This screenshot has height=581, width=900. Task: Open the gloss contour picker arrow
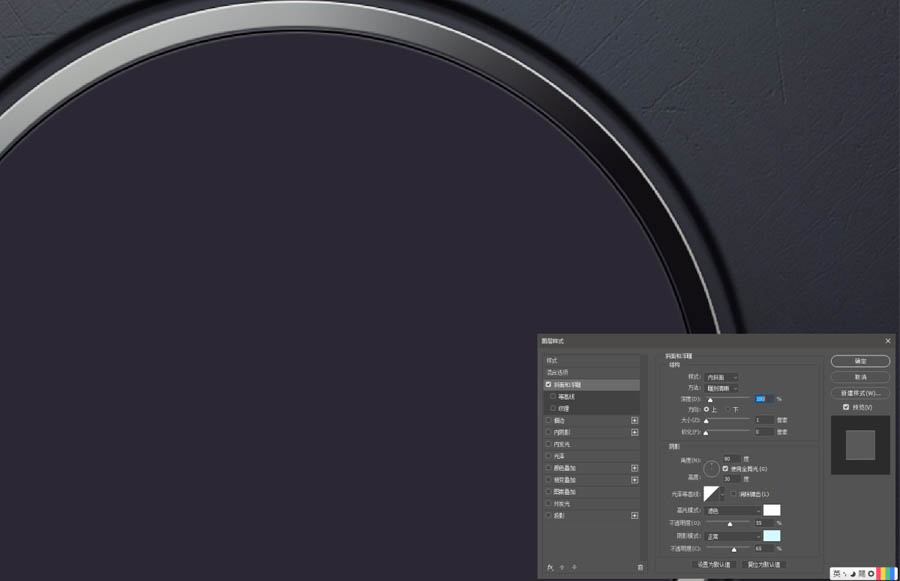[x=723, y=494]
